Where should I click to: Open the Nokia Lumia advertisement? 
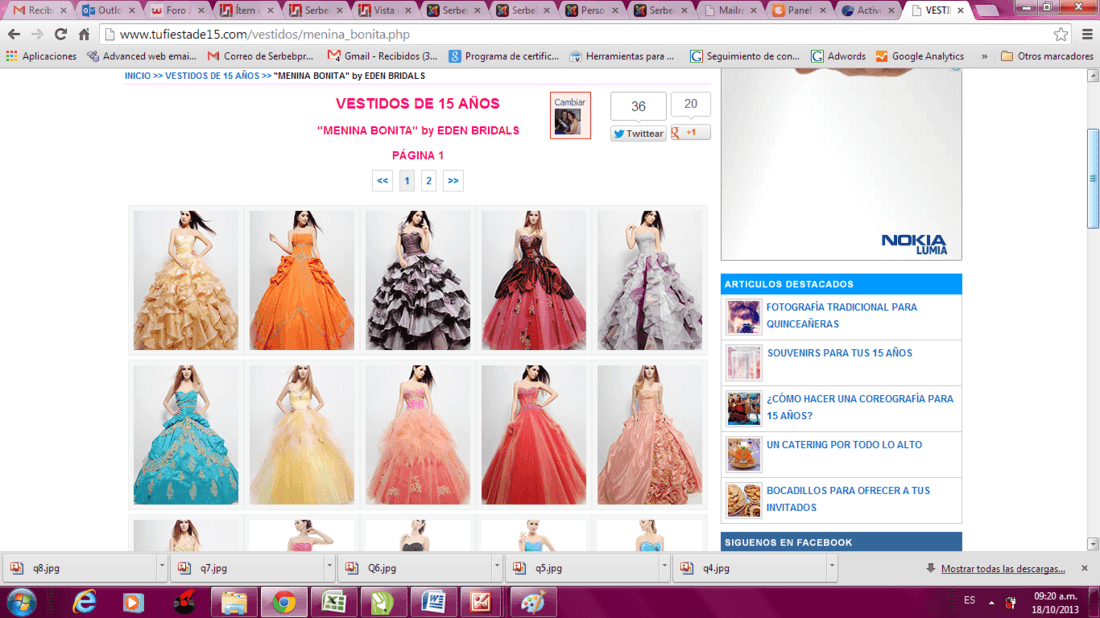[x=841, y=166]
